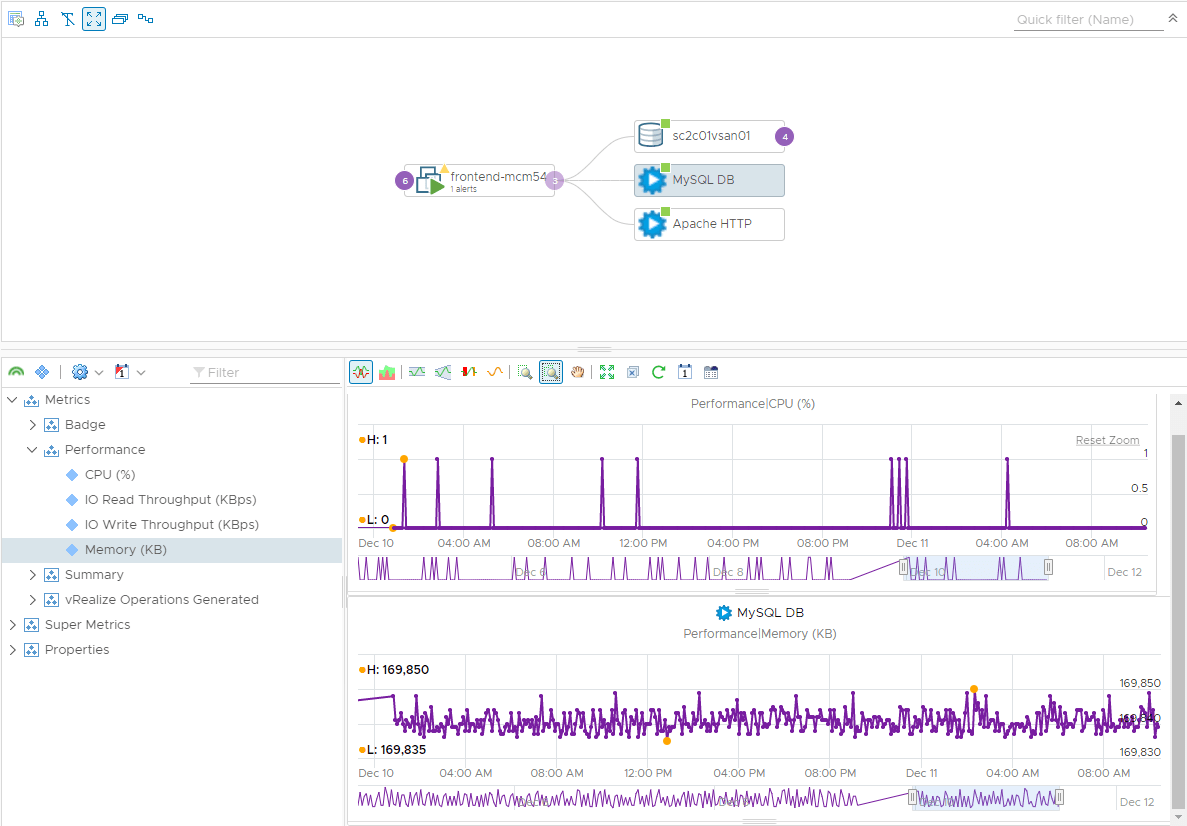Viewport: 1187px width, 826px height.
Task: Collapse the Performance metrics group
Action: point(32,449)
